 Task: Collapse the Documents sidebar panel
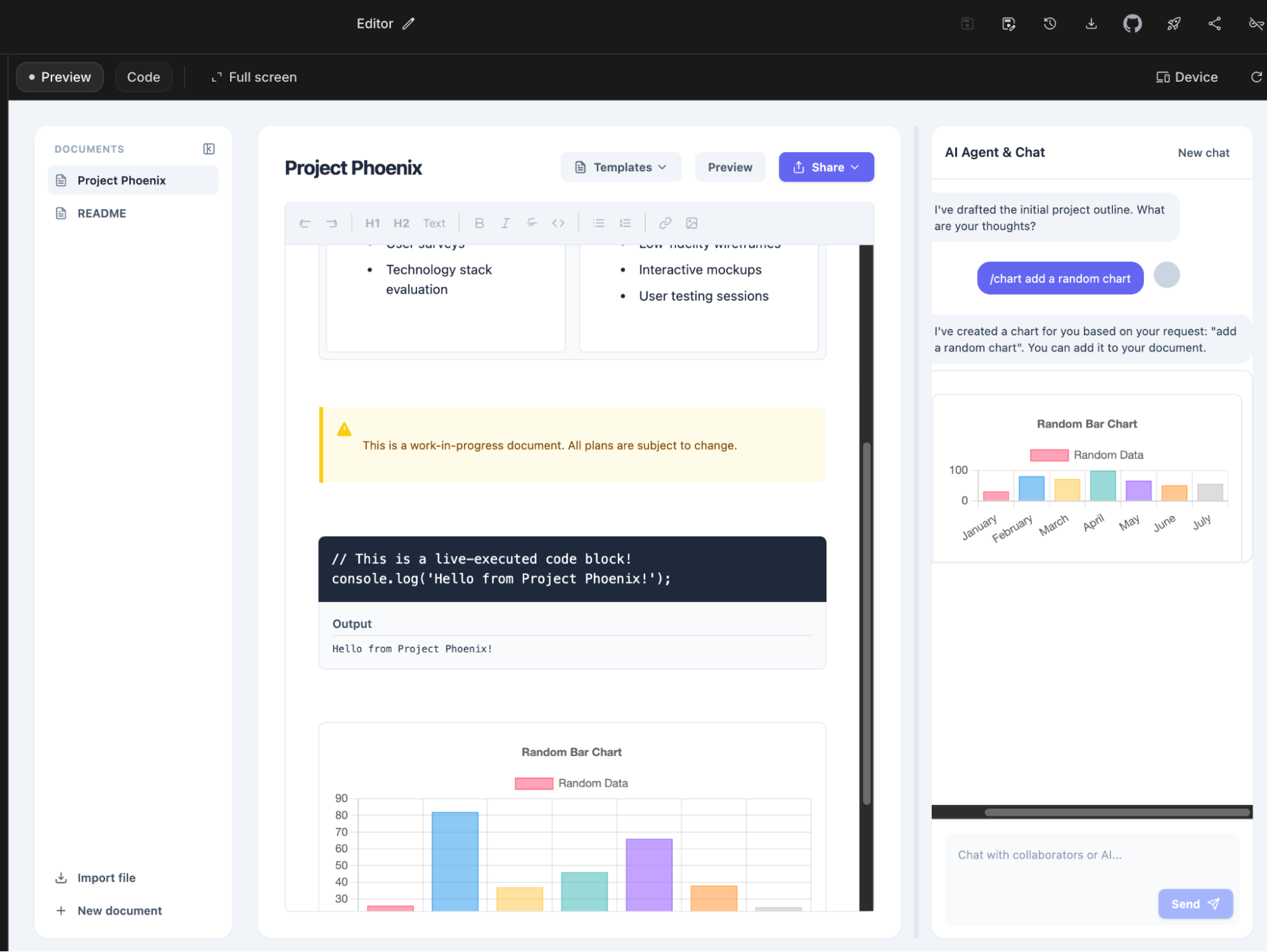click(209, 149)
